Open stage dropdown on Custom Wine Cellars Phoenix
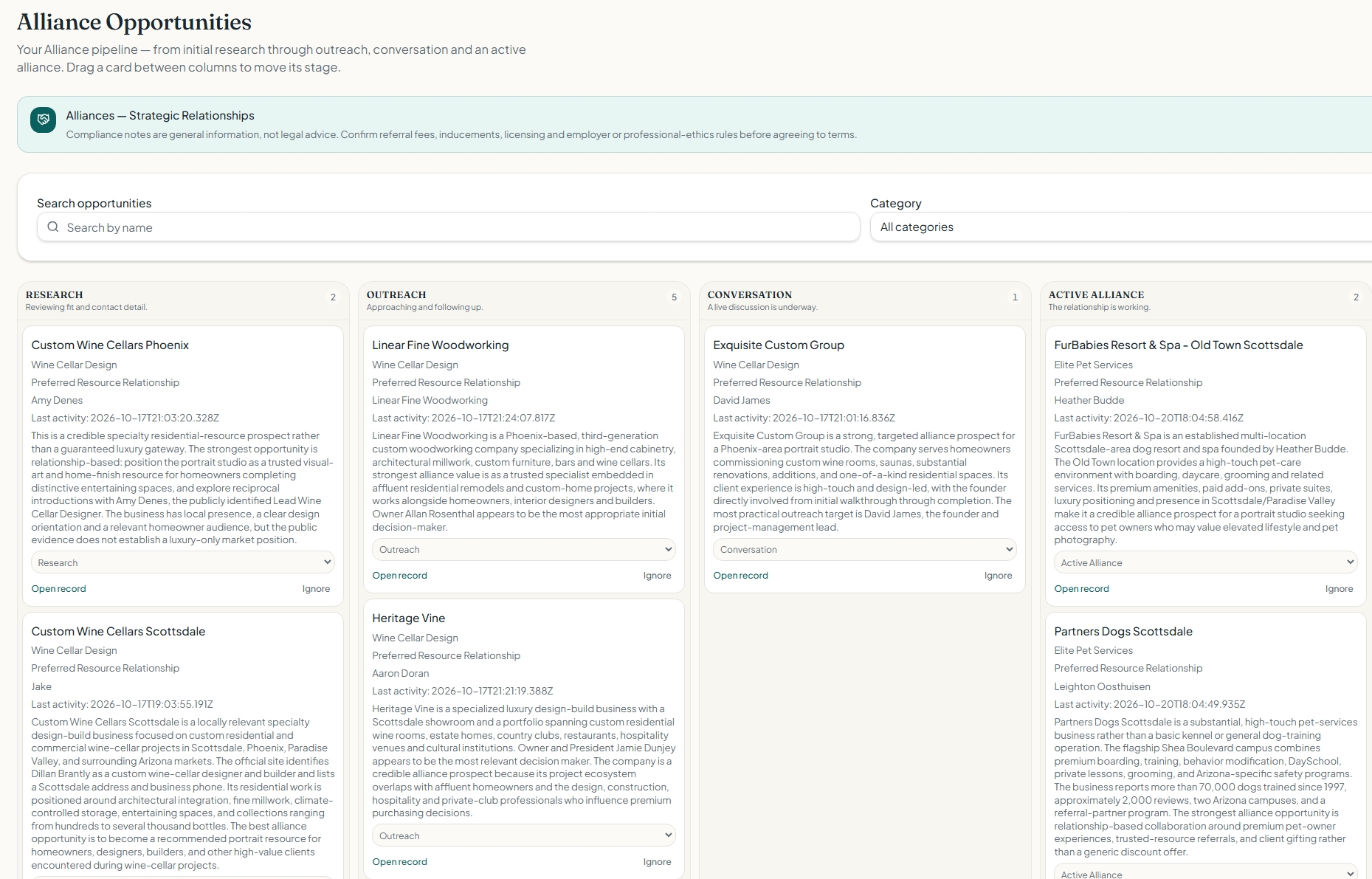 coord(182,562)
